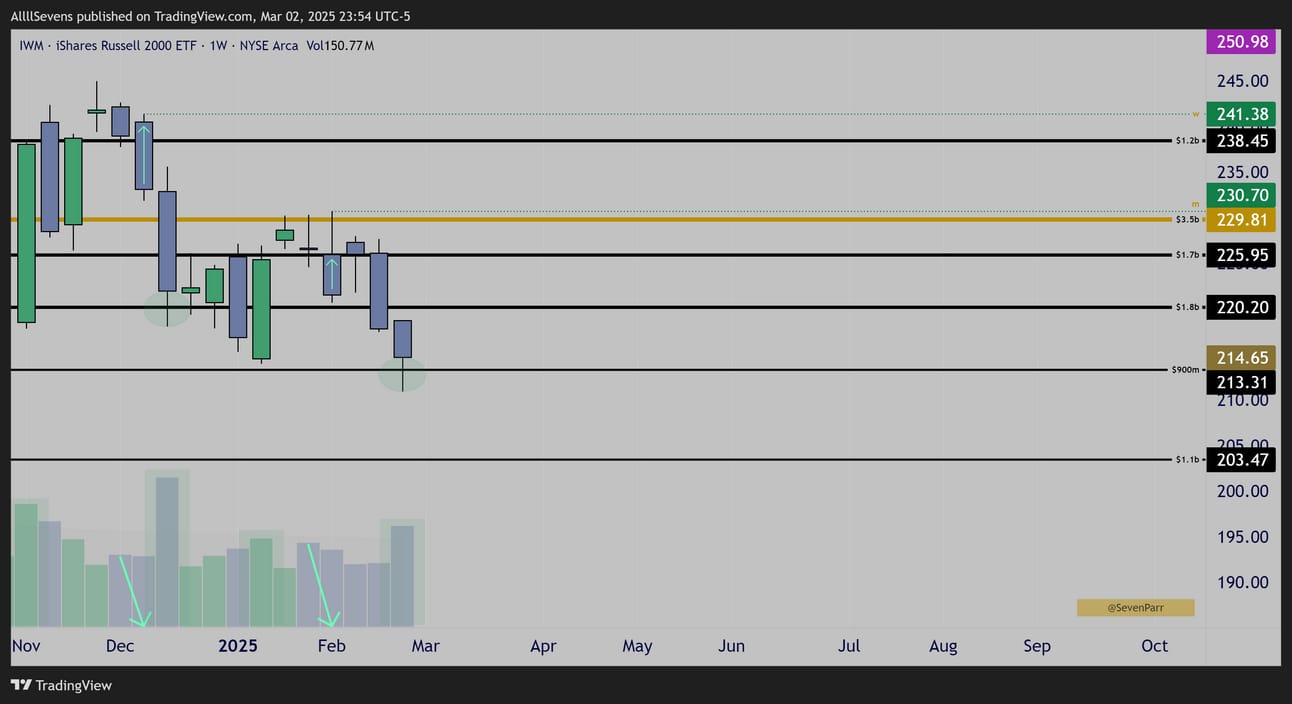Click the Jun label on time axis

click(x=731, y=646)
